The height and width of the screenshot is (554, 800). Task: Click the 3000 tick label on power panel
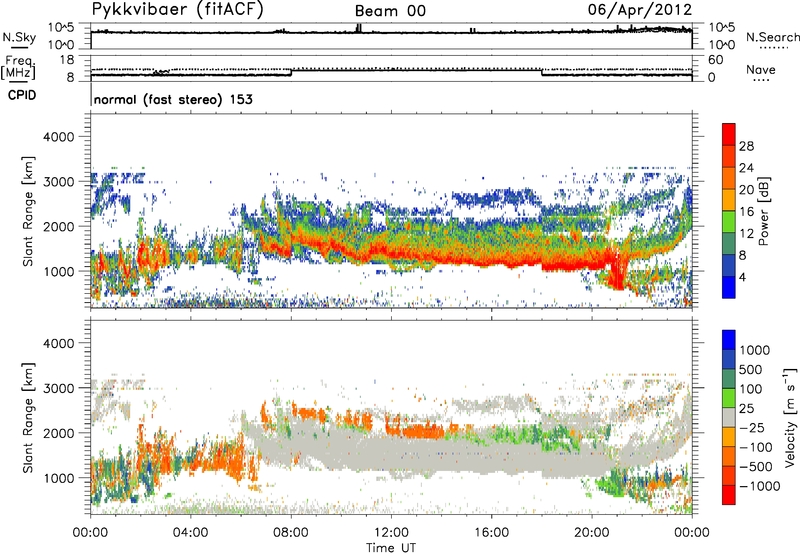pos(59,182)
